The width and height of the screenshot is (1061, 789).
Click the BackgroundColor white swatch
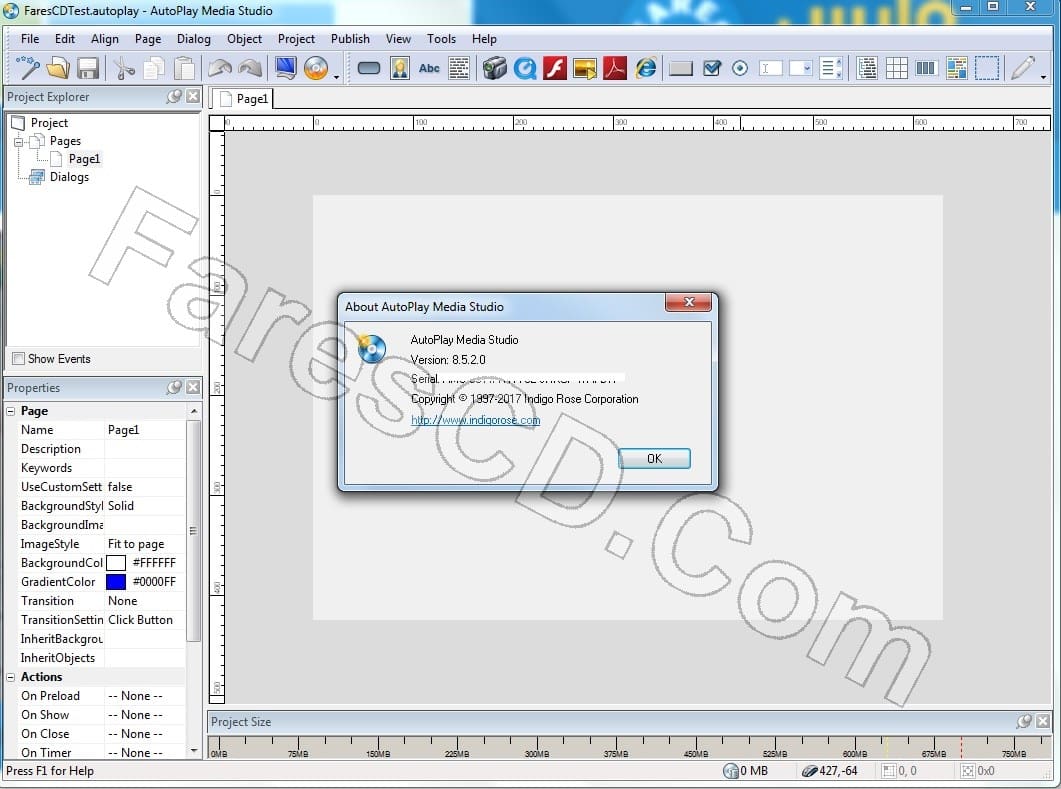point(116,563)
